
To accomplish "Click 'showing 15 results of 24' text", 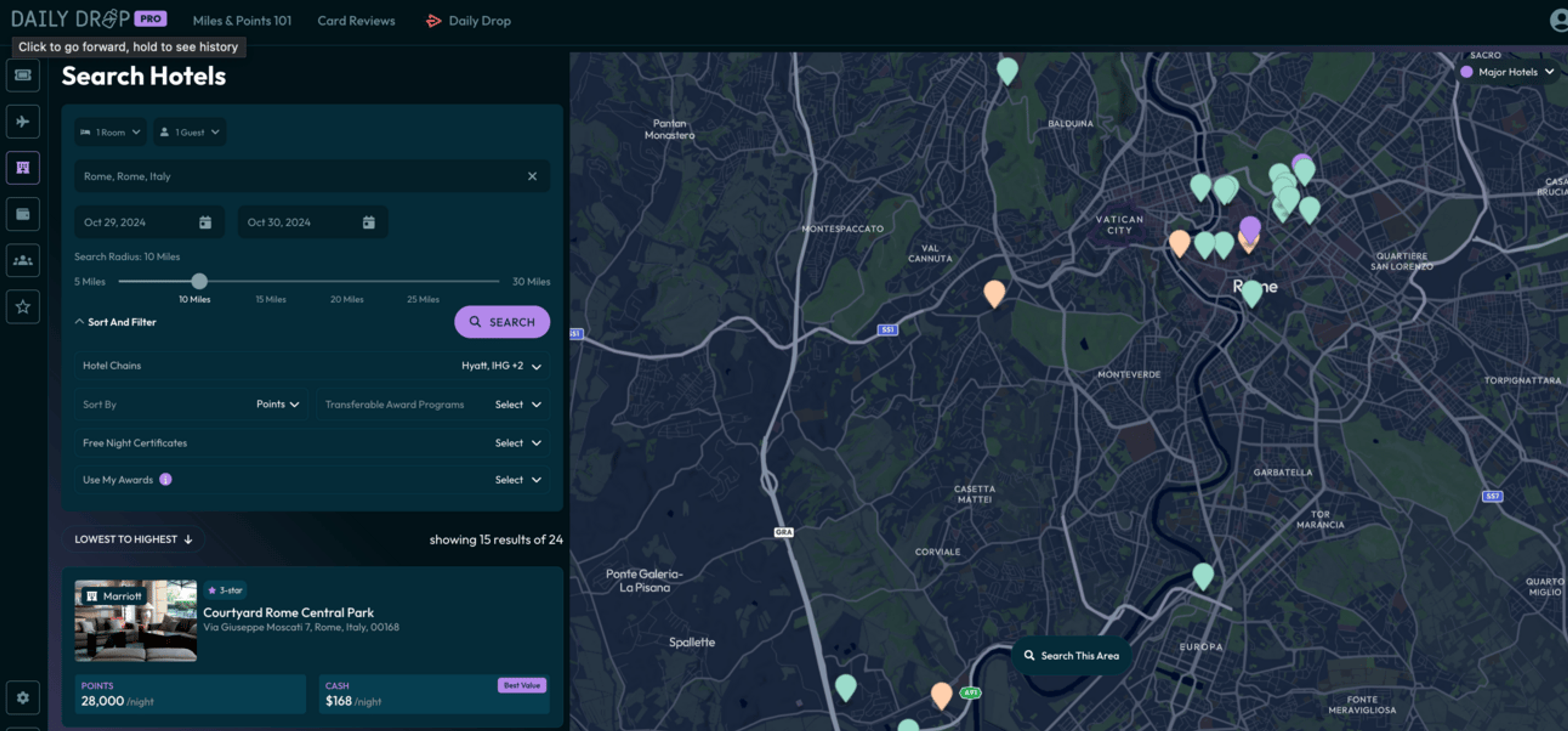I will 496,540.
